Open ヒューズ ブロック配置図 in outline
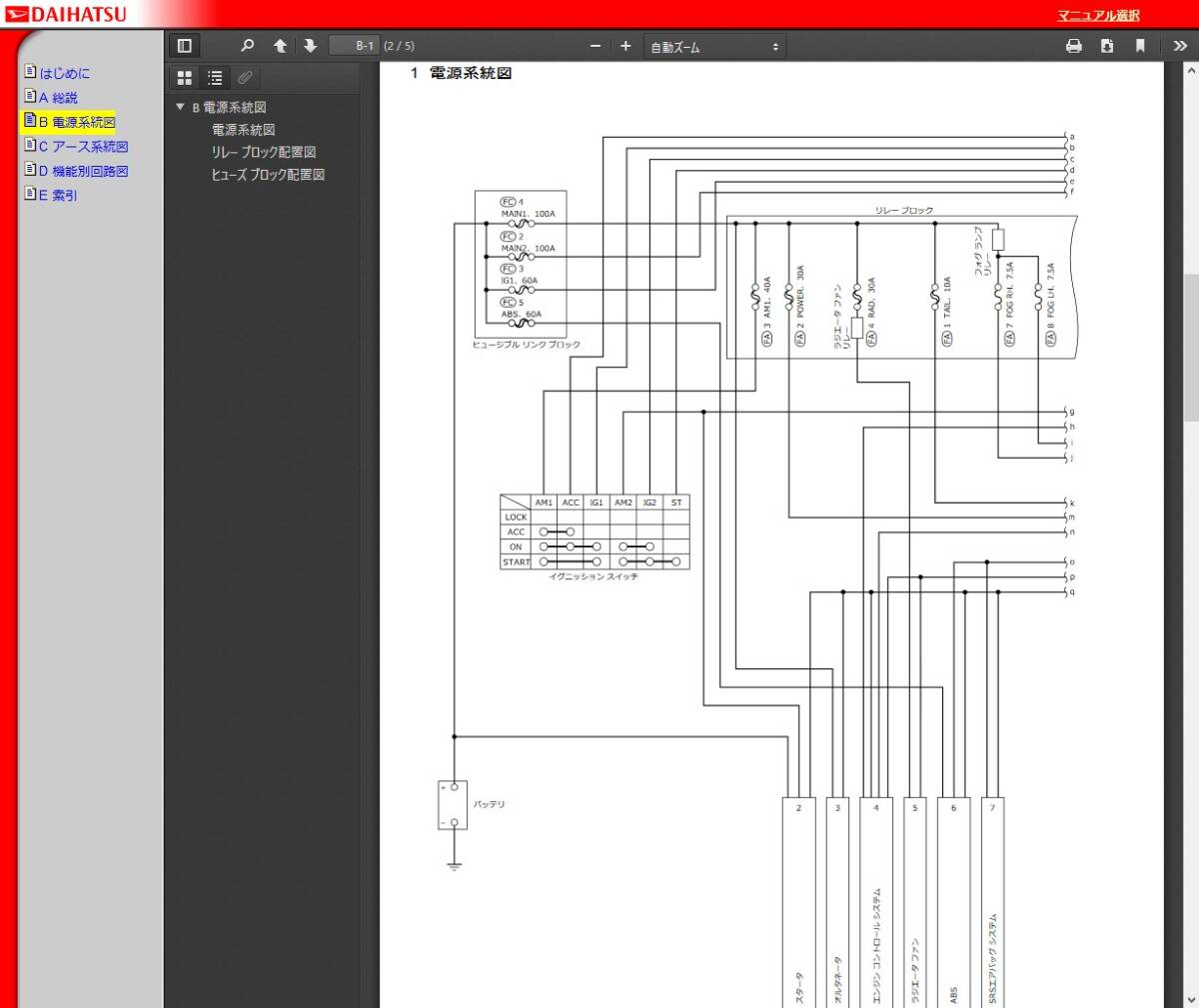 point(267,174)
